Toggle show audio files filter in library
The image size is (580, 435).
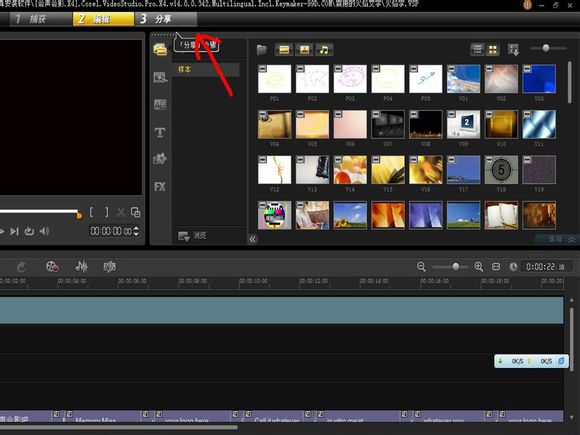click(324, 50)
